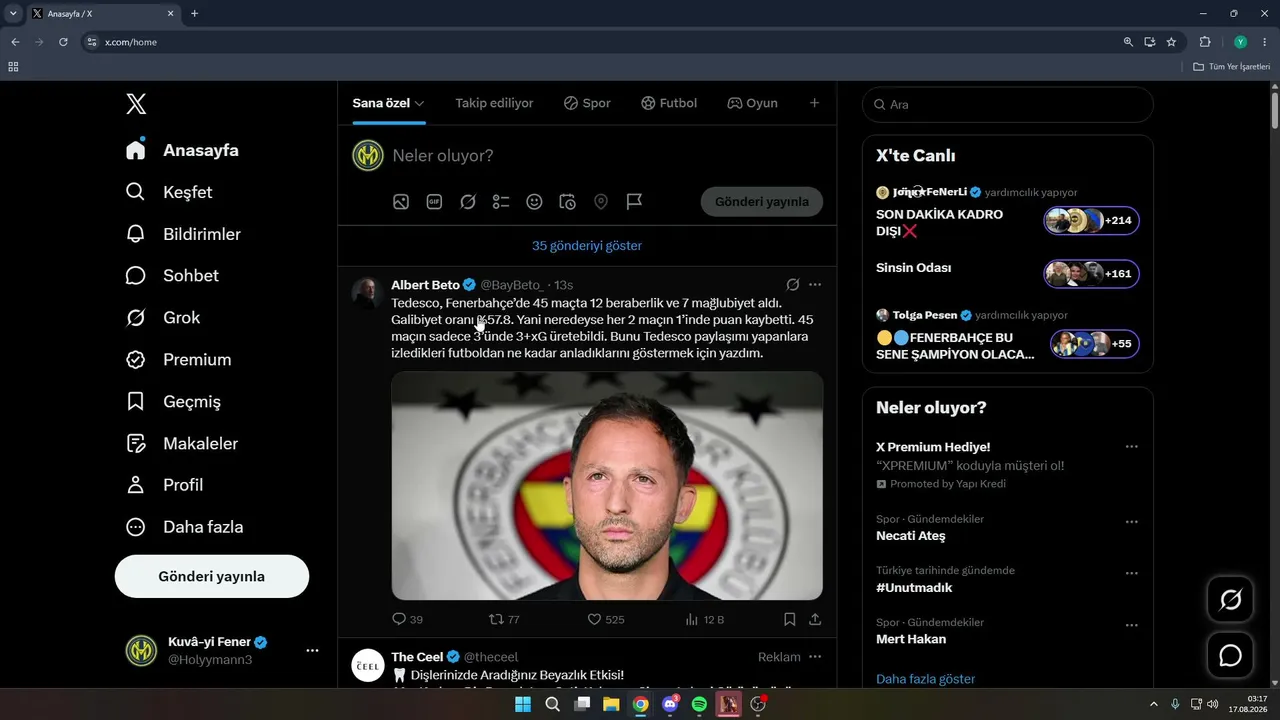Open Grok from the sidebar
The image size is (1280, 720).
(163, 318)
